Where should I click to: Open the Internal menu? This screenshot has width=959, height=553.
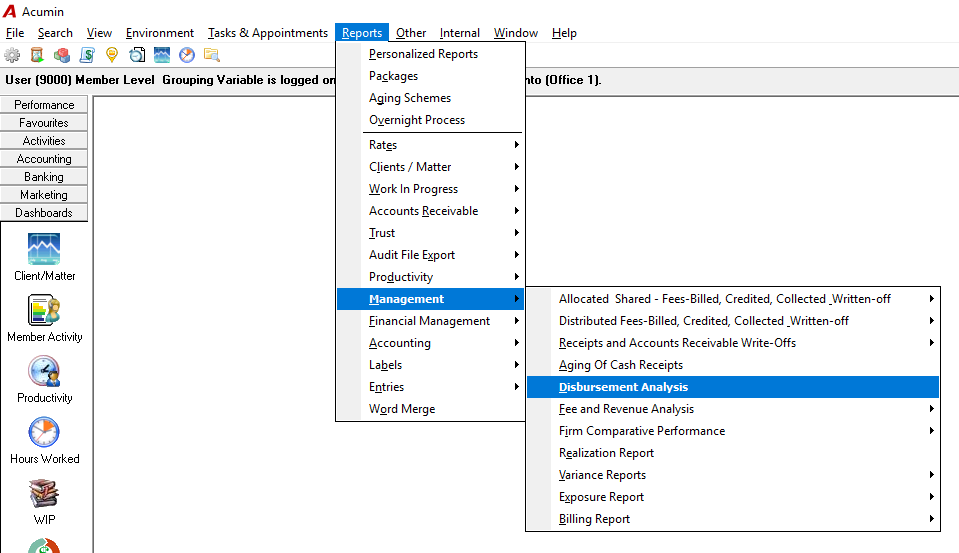coord(459,33)
